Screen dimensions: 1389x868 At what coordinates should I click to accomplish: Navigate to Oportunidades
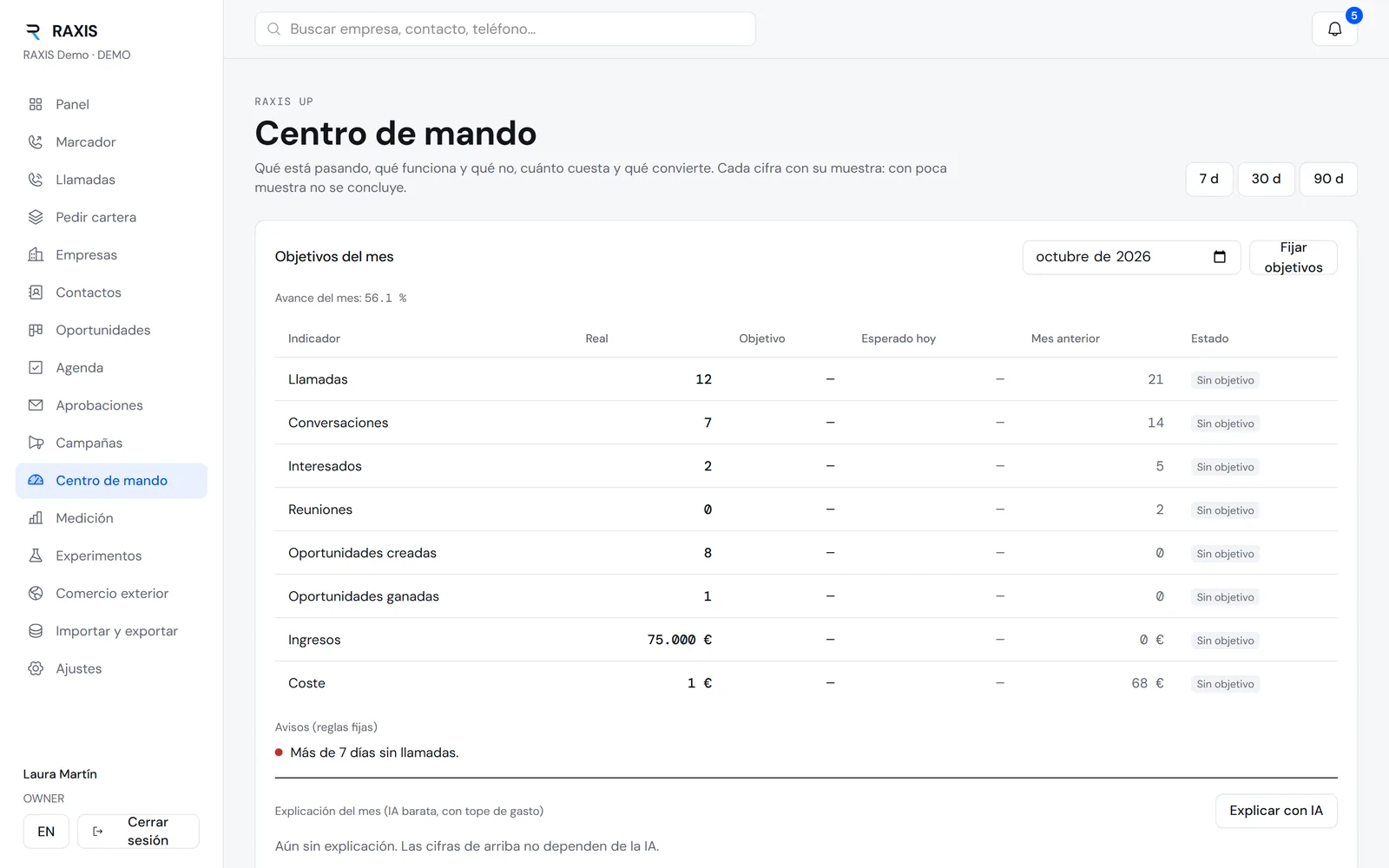(111, 330)
